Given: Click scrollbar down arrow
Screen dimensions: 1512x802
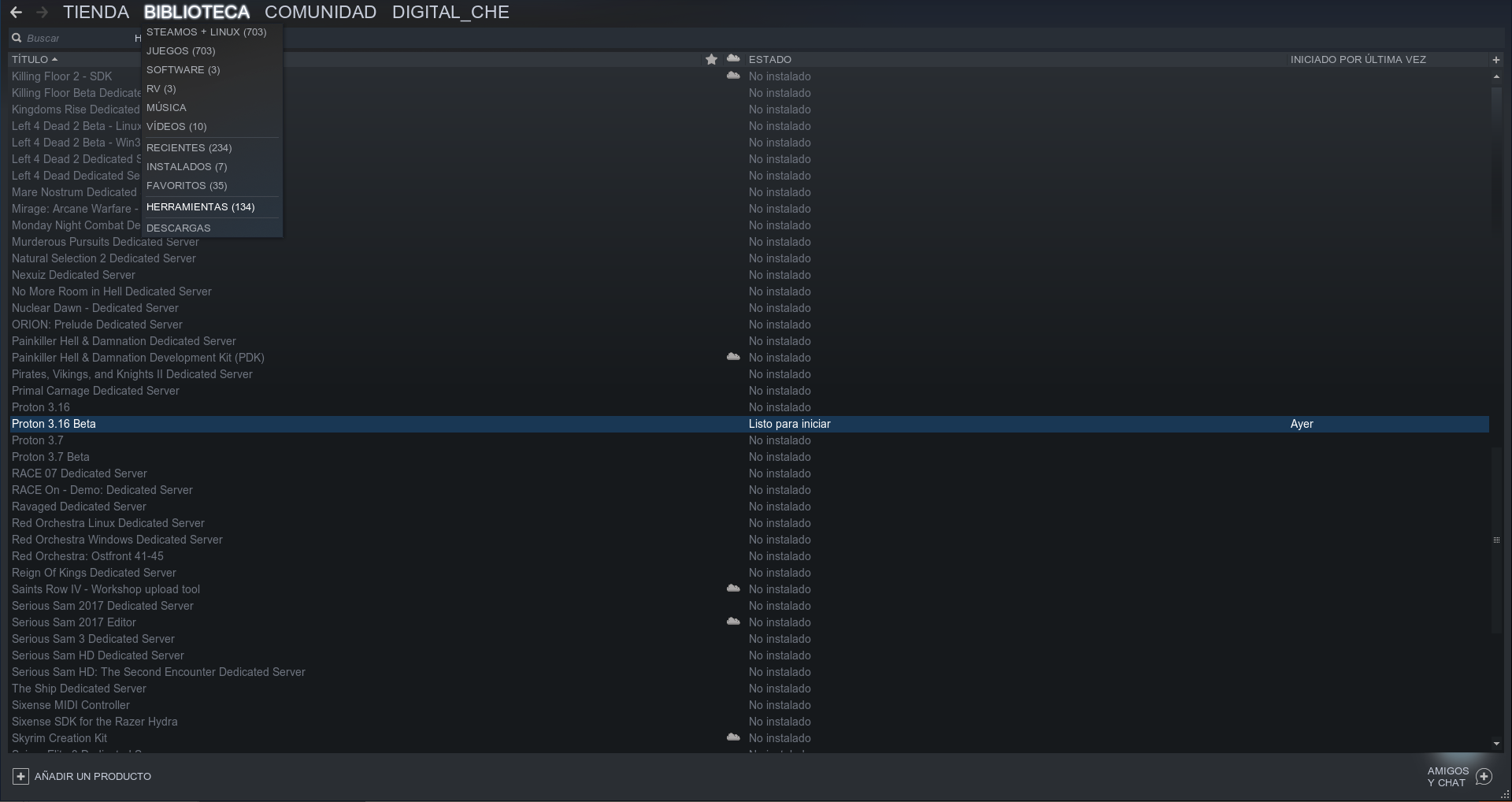Looking at the screenshot, I should pyautogui.click(x=1496, y=743).
